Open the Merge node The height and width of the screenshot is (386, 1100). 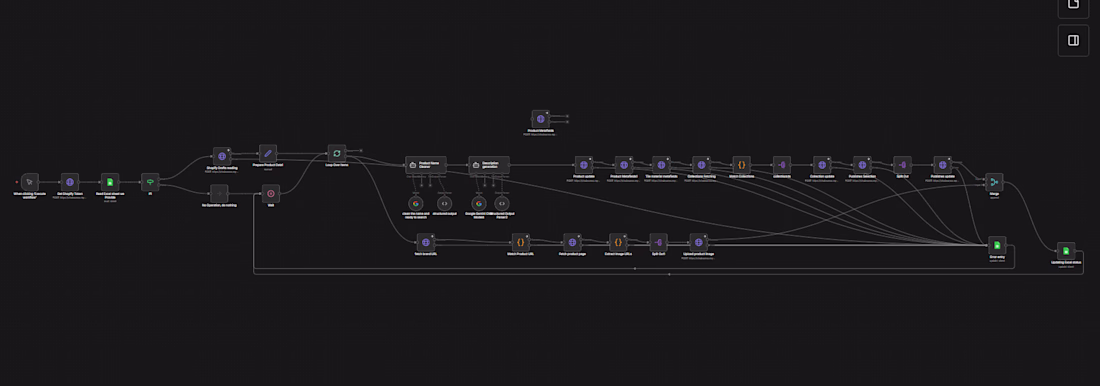pos(994,182)
